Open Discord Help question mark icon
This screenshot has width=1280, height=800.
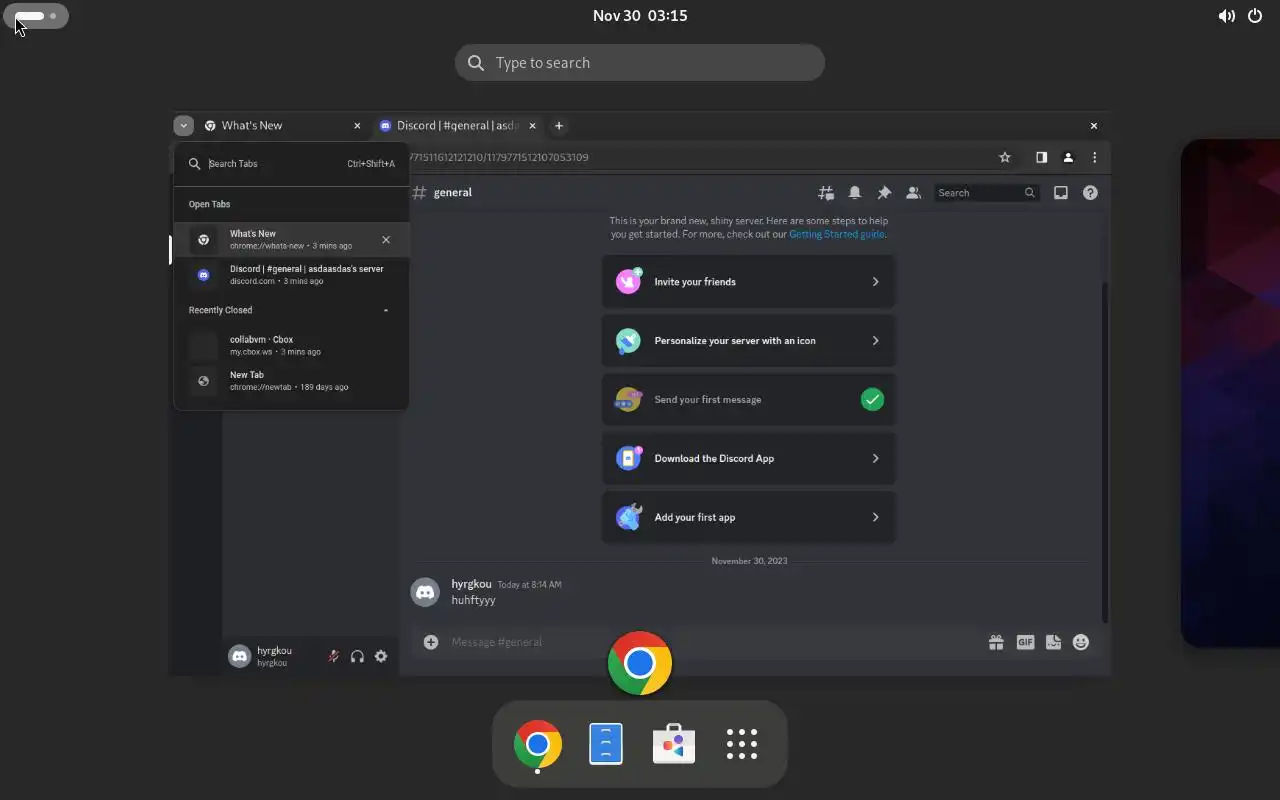click(1090, 193)
